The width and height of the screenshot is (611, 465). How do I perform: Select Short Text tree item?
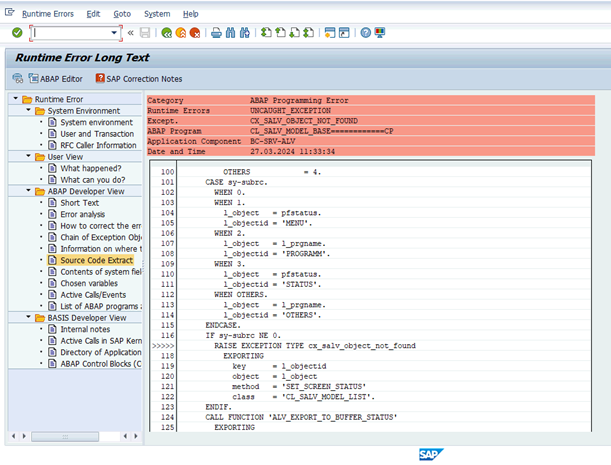point(79,203)
